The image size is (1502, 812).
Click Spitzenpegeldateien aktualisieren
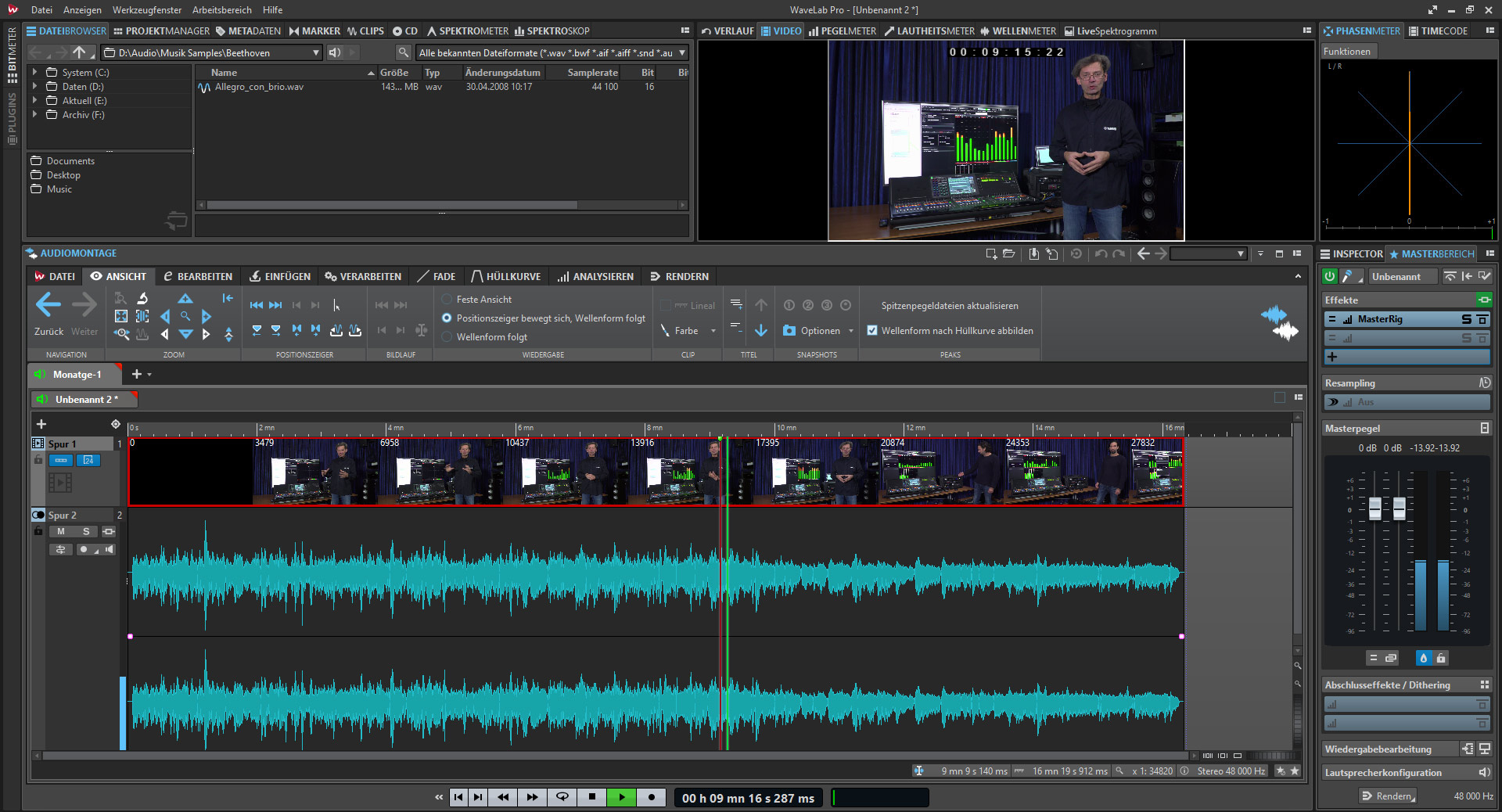point(949,306)
